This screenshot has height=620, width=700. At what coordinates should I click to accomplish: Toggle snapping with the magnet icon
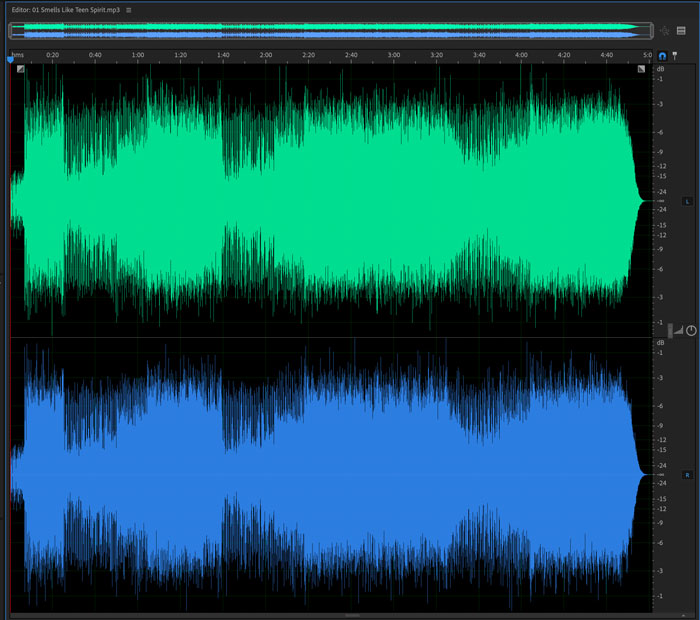pyautogui.click(x=662, y=56)
